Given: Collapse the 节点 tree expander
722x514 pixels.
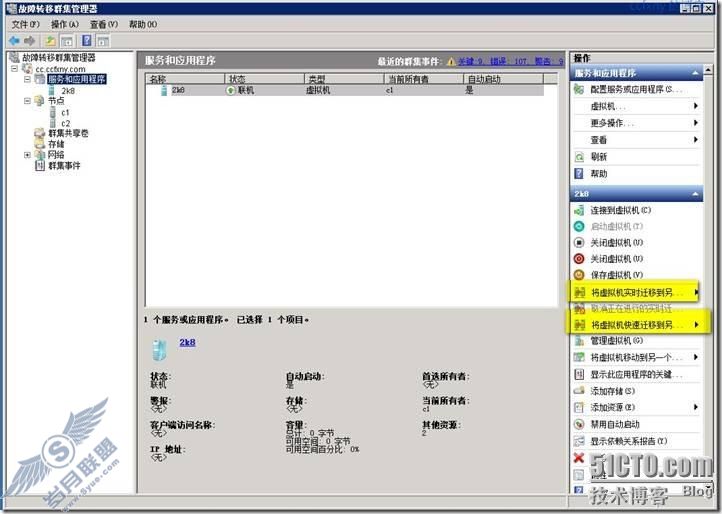Looking at the screenshot, I should pos(28,101).
